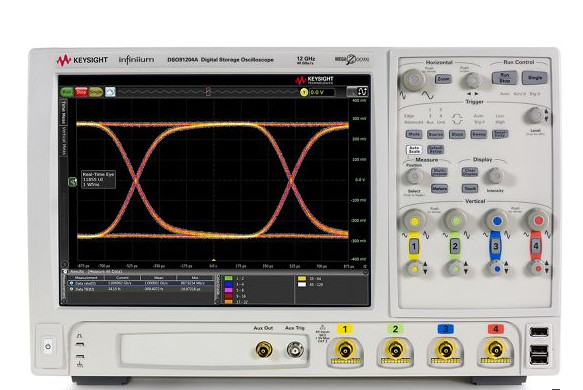Toggle the yellow channel 1 key
The image size is (583, 390).
pyautogui.click(x=414, y=246)
